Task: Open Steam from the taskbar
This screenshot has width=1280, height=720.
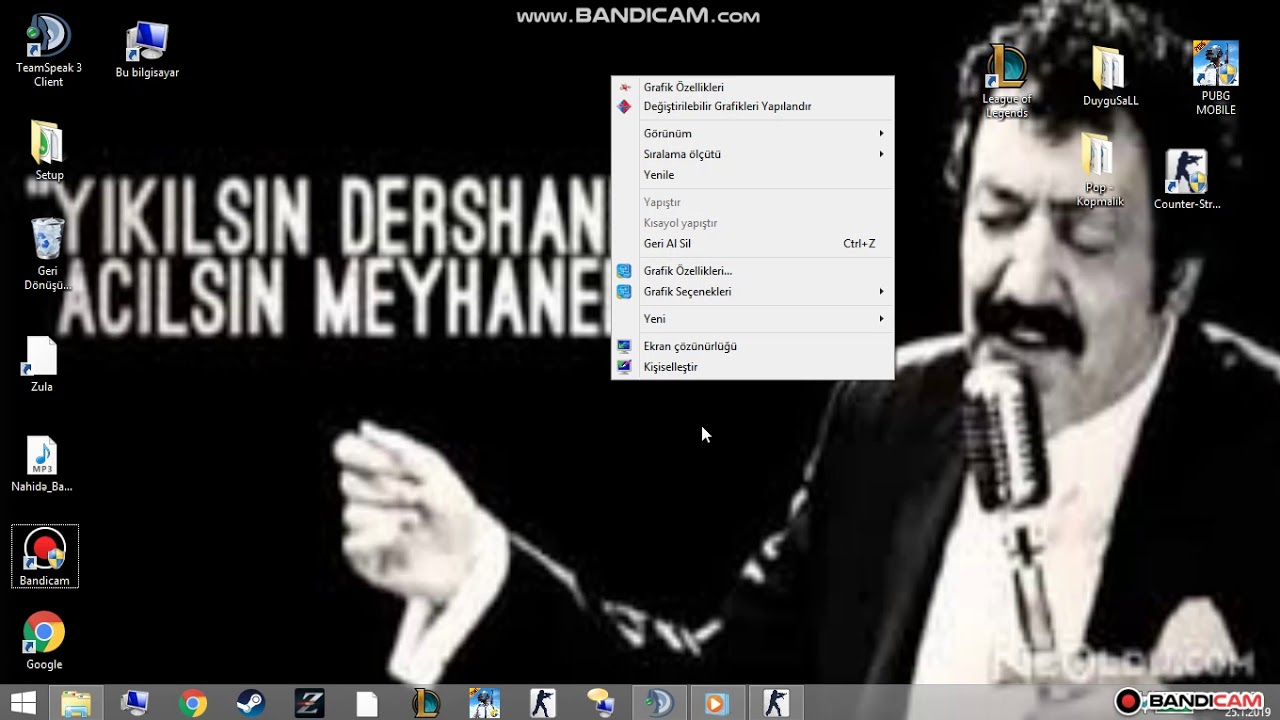Action: coord(250,703)
